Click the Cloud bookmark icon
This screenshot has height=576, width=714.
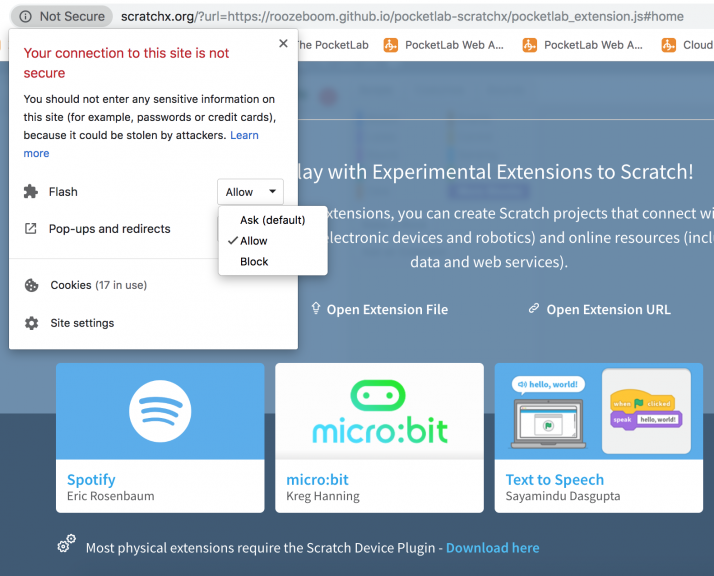[670, 45]
